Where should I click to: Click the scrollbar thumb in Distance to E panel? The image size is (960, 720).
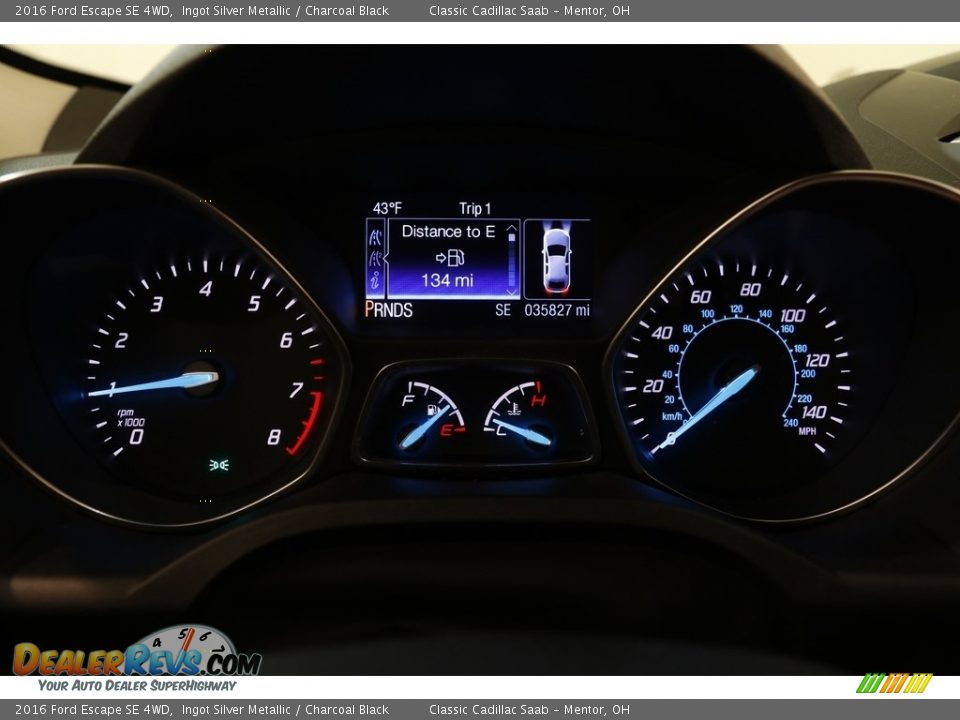point(512,262)
